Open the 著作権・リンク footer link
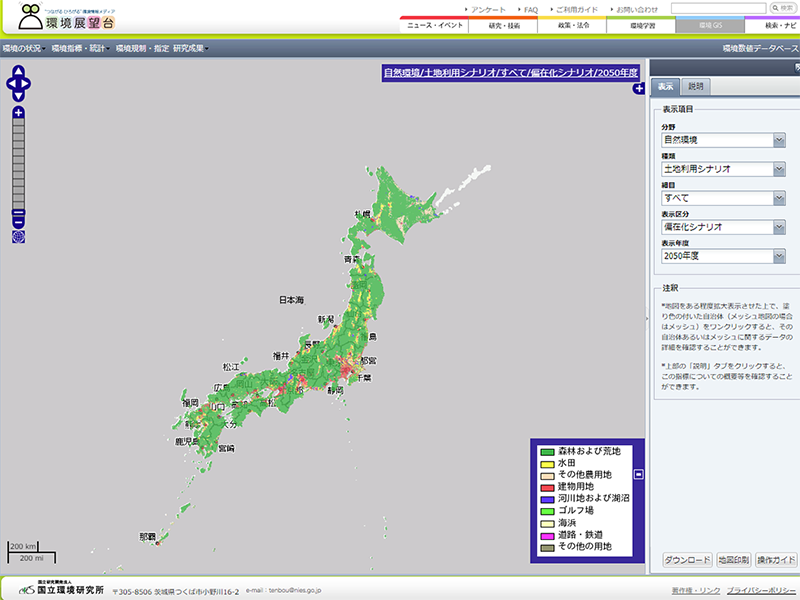 click(x=695, y=590)
